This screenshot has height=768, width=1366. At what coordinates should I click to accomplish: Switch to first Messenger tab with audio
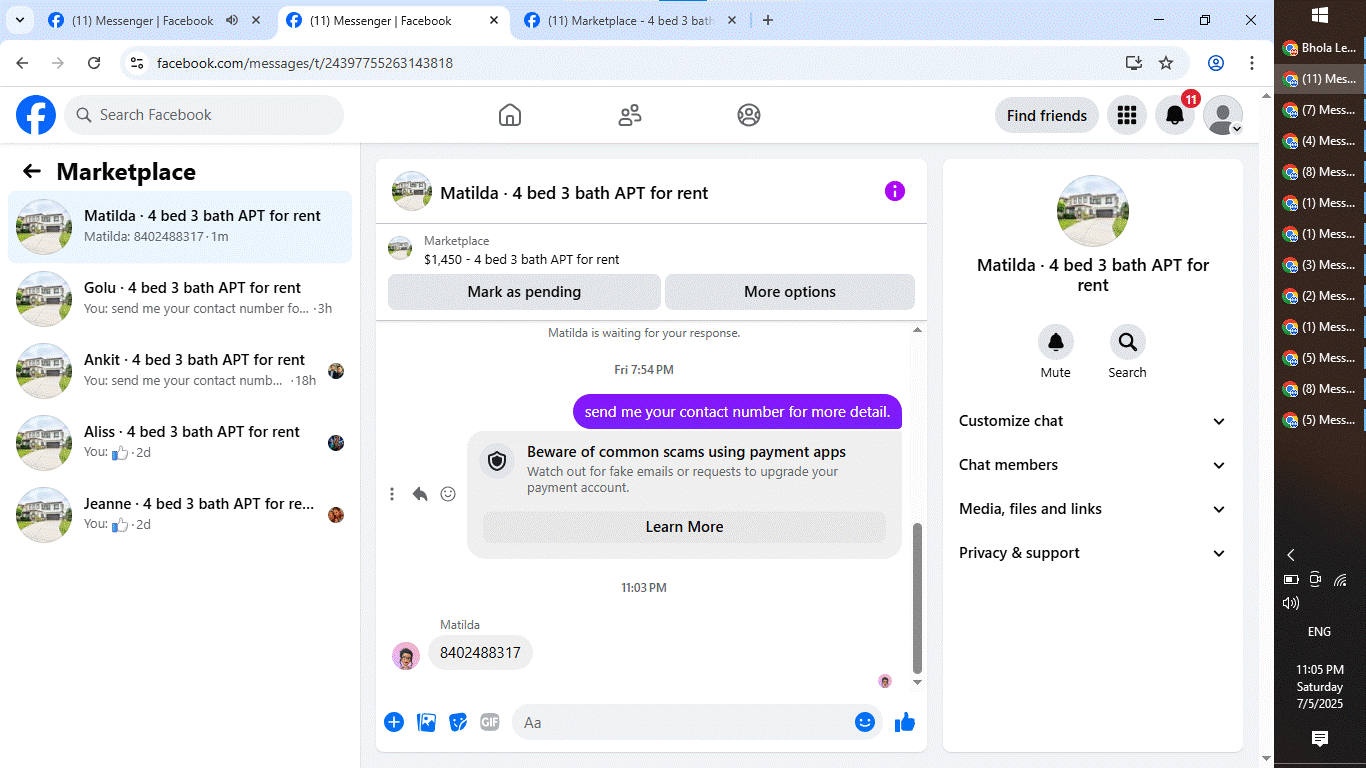[140, 20]
